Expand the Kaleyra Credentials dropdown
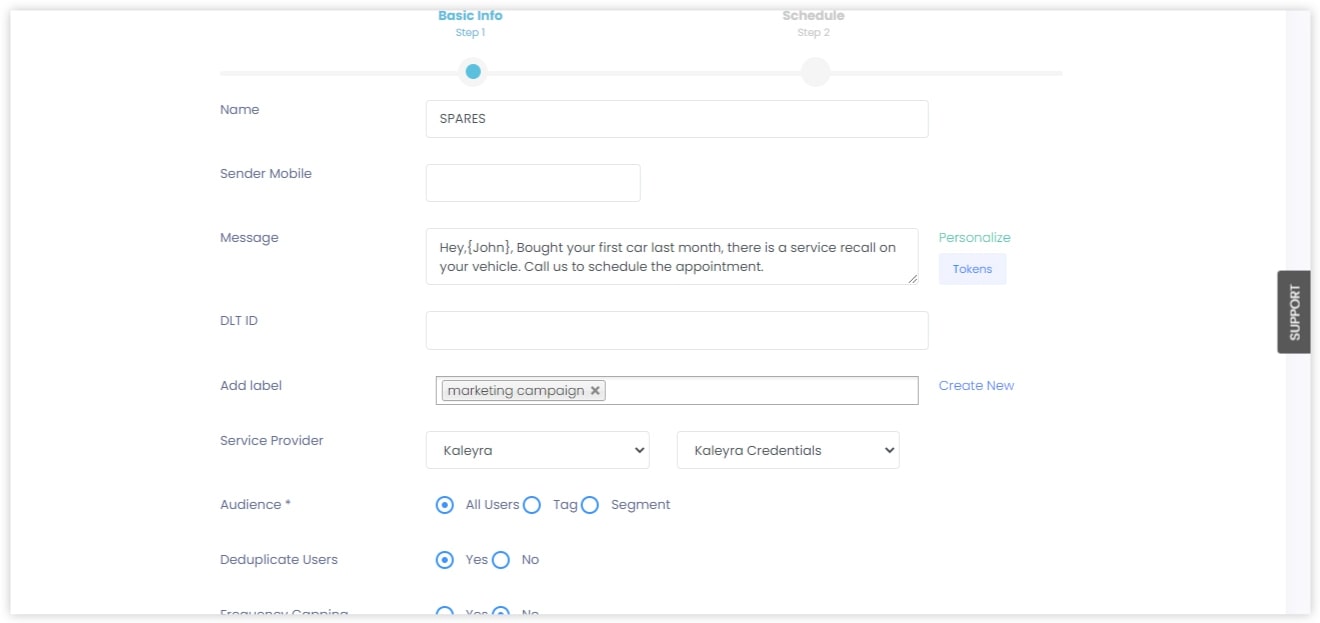The image size is (1320, 623). point(788,450)
